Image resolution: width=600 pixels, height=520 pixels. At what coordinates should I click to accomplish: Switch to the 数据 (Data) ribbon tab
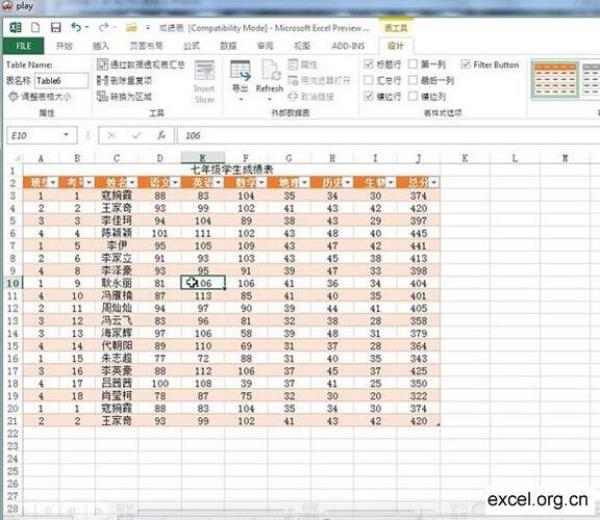coord(228,46)
